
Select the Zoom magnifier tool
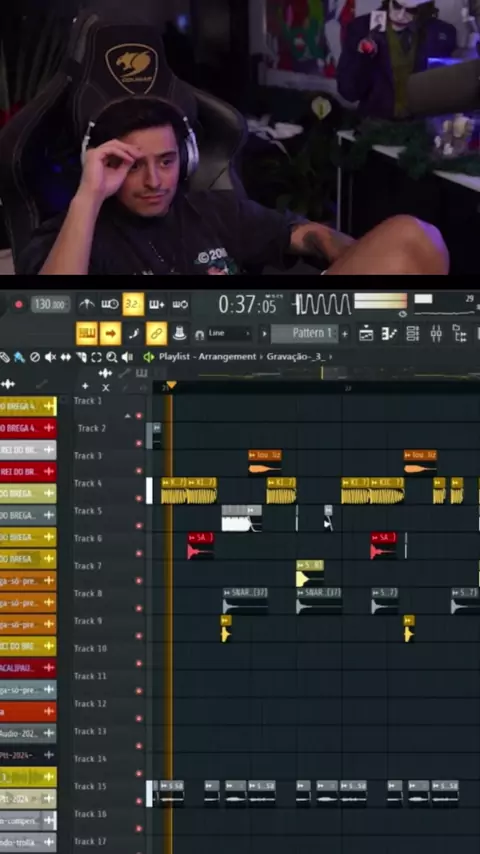pos(112,357)
